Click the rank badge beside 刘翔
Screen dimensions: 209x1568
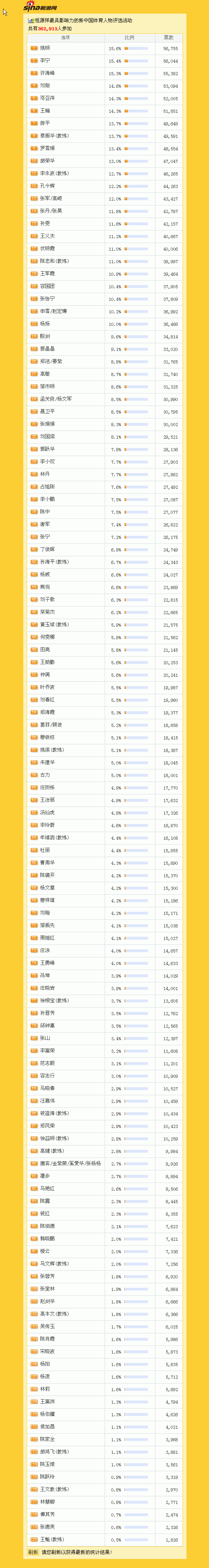34,86
